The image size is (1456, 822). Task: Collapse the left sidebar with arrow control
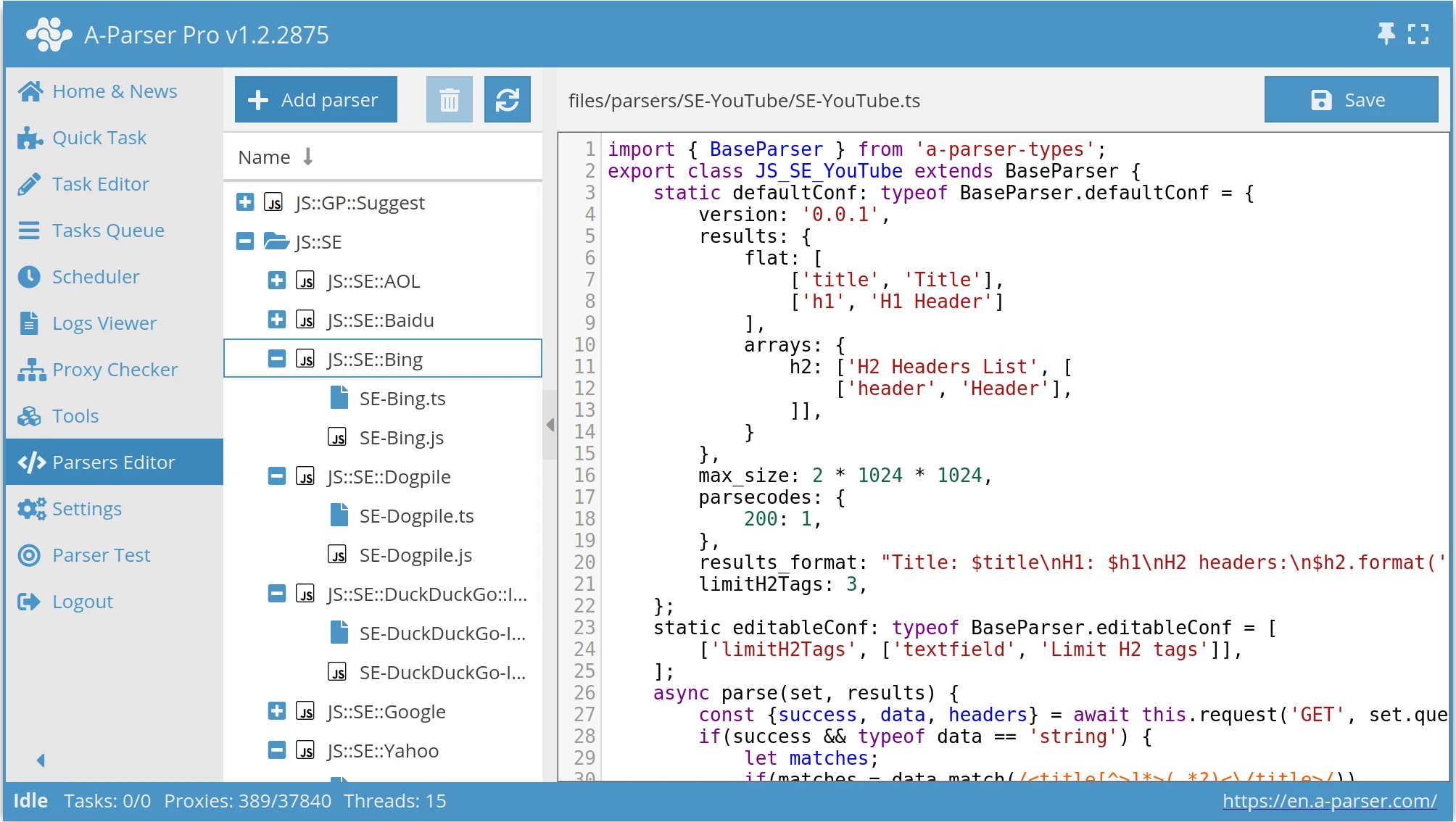click(x=40, y=760)
